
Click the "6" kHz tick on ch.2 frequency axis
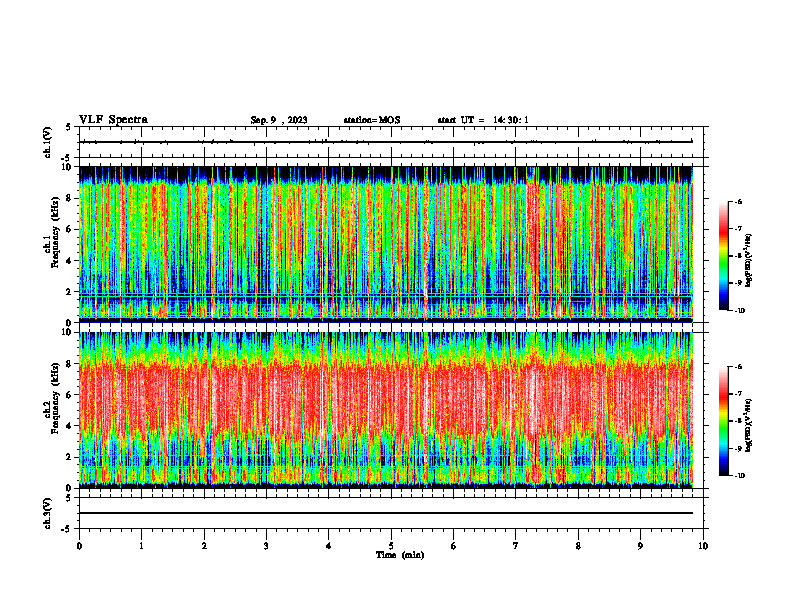[70, 395]
